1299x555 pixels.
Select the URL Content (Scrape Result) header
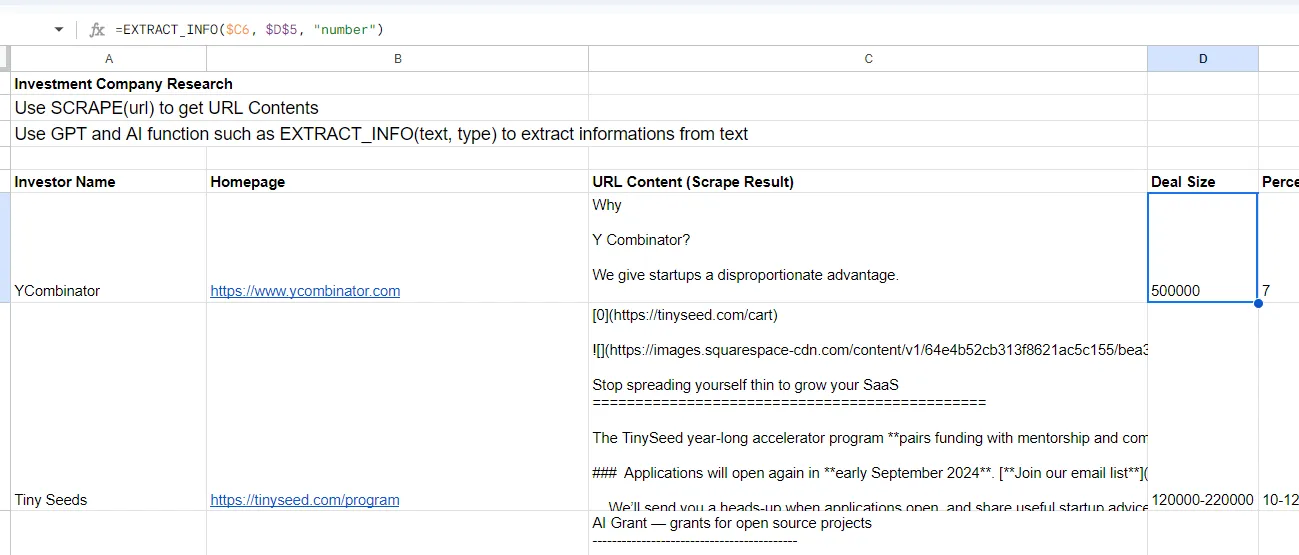693,182
